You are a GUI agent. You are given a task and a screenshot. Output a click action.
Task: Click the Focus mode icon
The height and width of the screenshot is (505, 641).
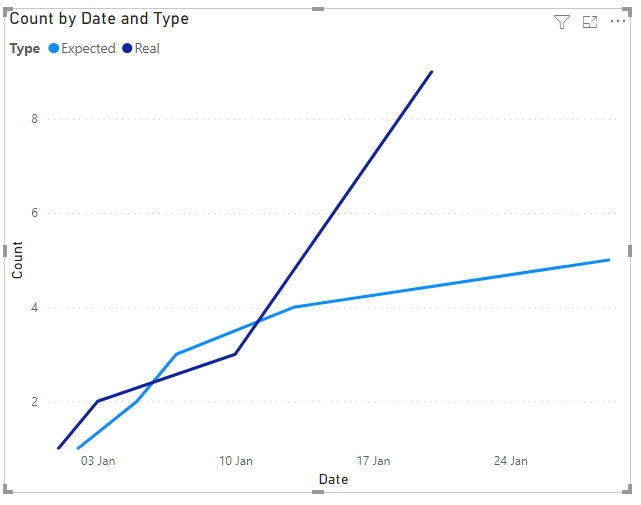590,22
